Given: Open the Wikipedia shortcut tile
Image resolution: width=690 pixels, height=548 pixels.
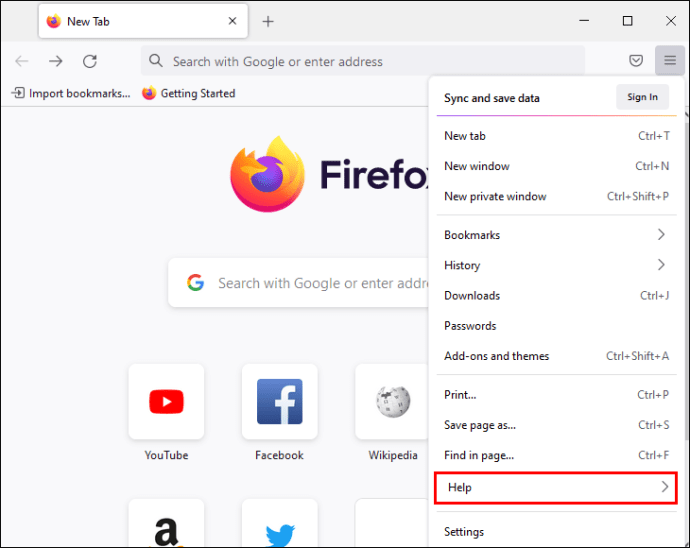Looking at the screenshot, I should coord(392,401).
